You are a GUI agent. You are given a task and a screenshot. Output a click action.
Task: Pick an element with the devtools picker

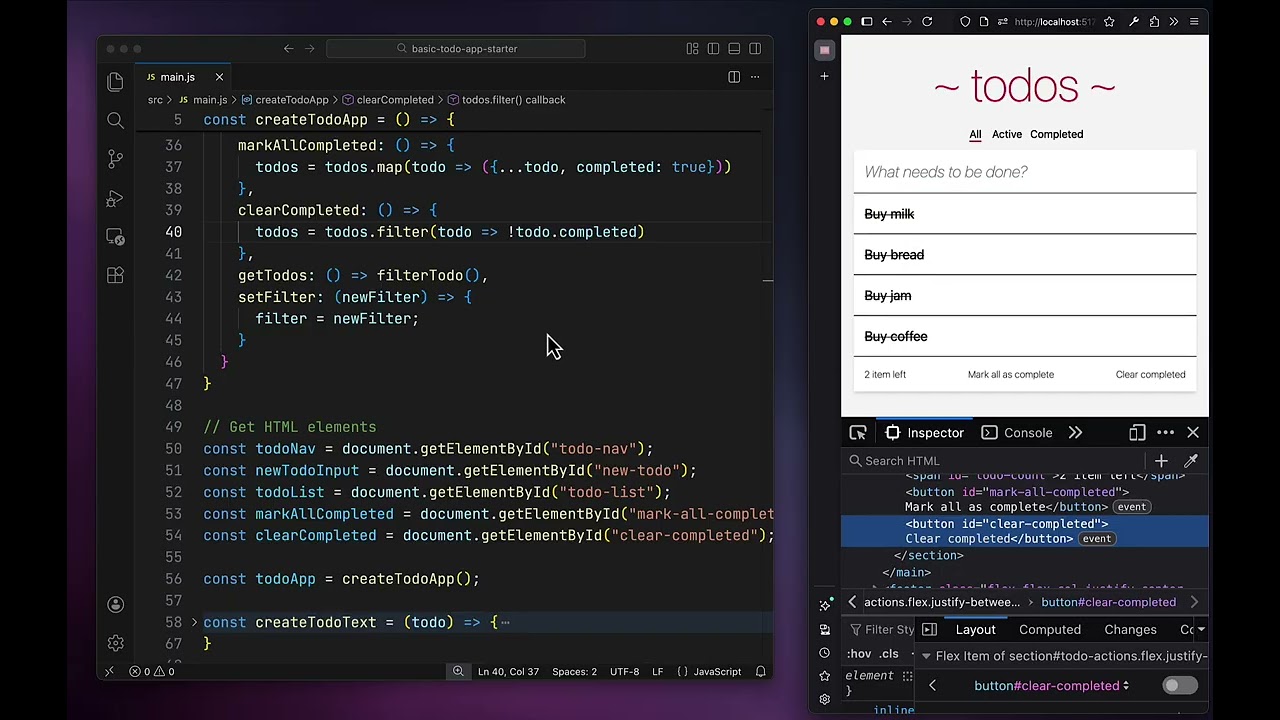(858, 433)
